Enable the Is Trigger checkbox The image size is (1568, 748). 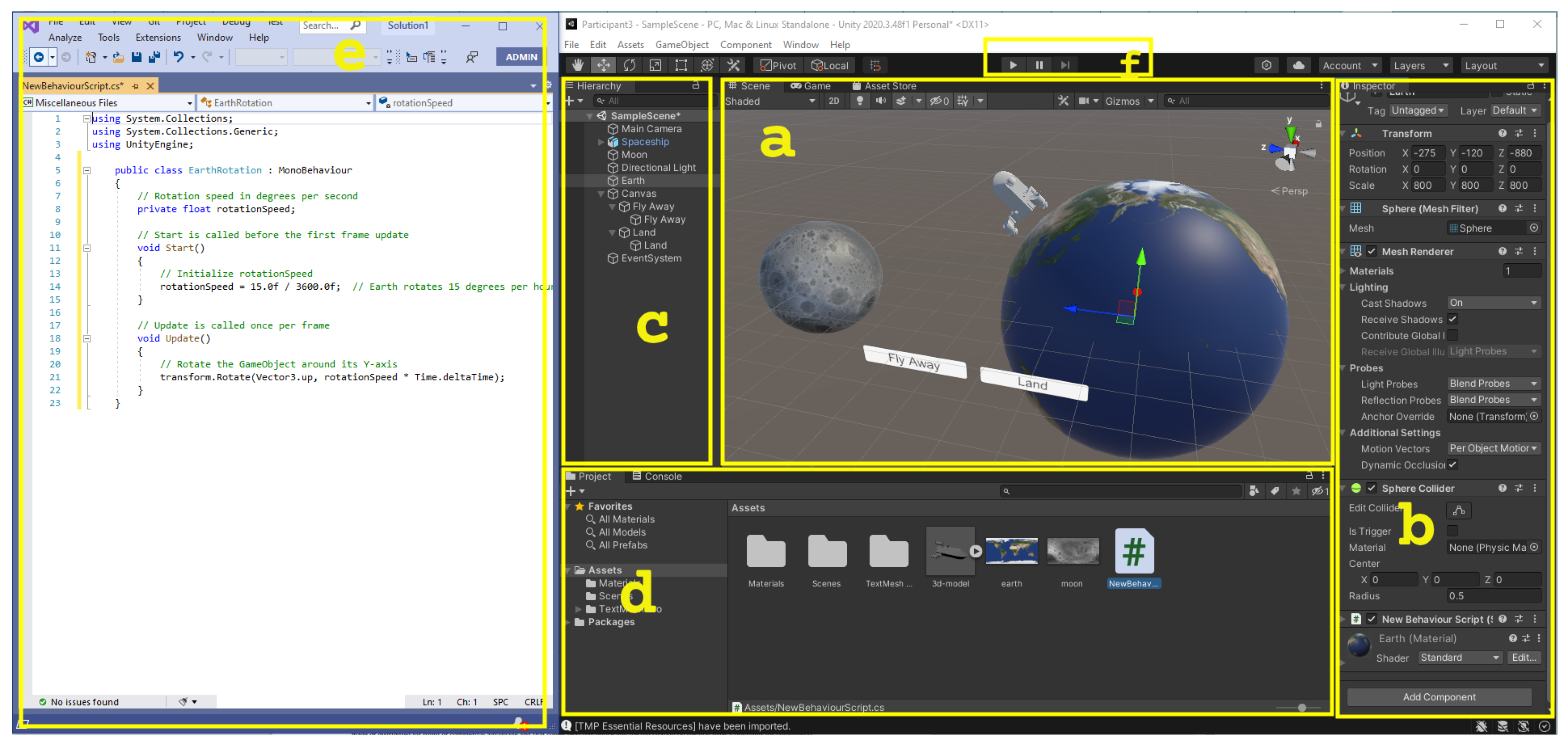(1452, 531)
